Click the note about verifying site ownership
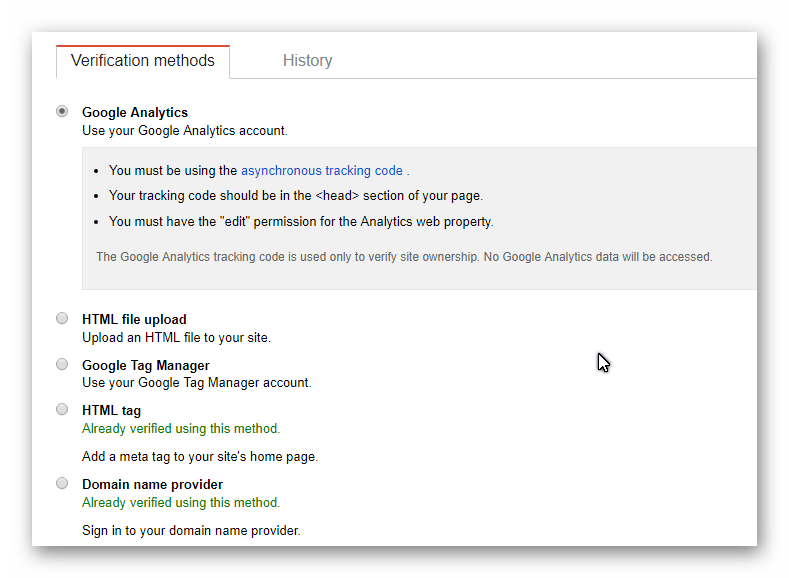 (404, 257)
